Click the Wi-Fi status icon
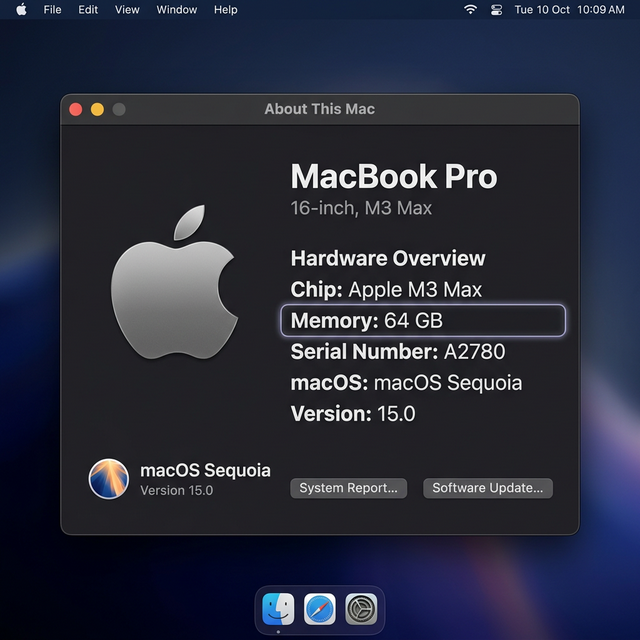The width and height of the screenshot is (640, 640). pyautogui.click(x=471, y=9)
